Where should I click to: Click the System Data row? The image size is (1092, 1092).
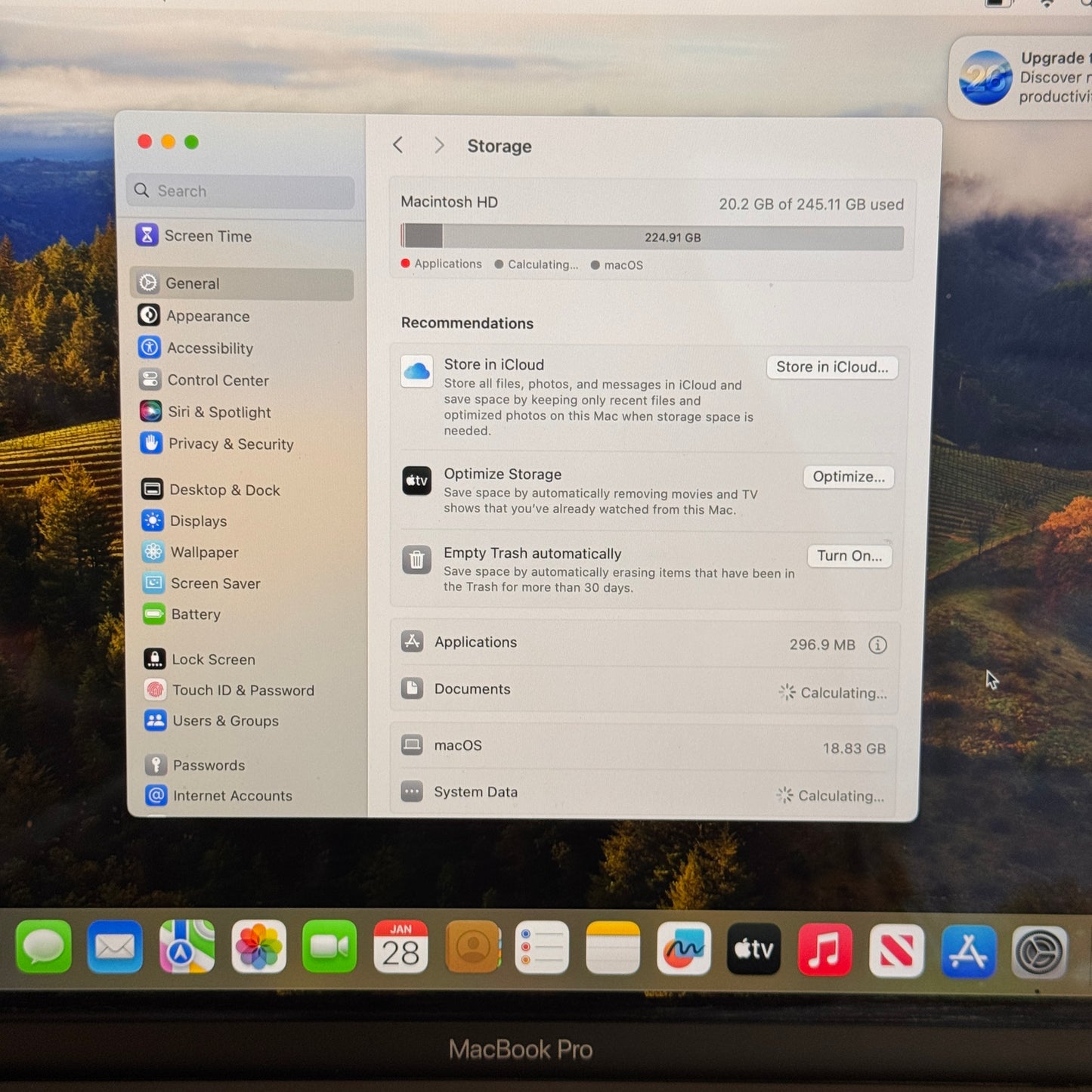click(642, 793)
